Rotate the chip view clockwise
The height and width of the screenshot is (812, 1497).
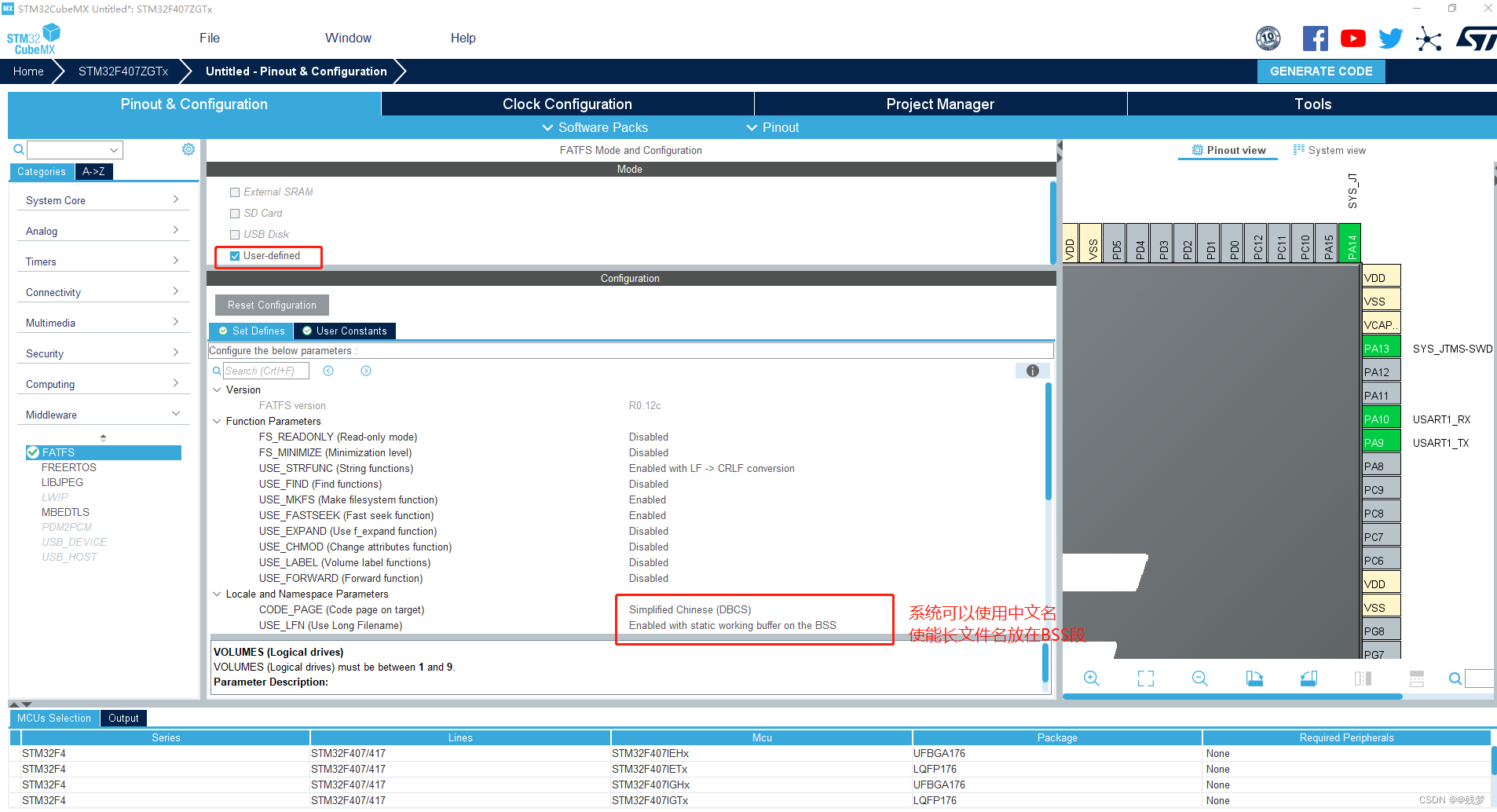(x=1254, y=678)
